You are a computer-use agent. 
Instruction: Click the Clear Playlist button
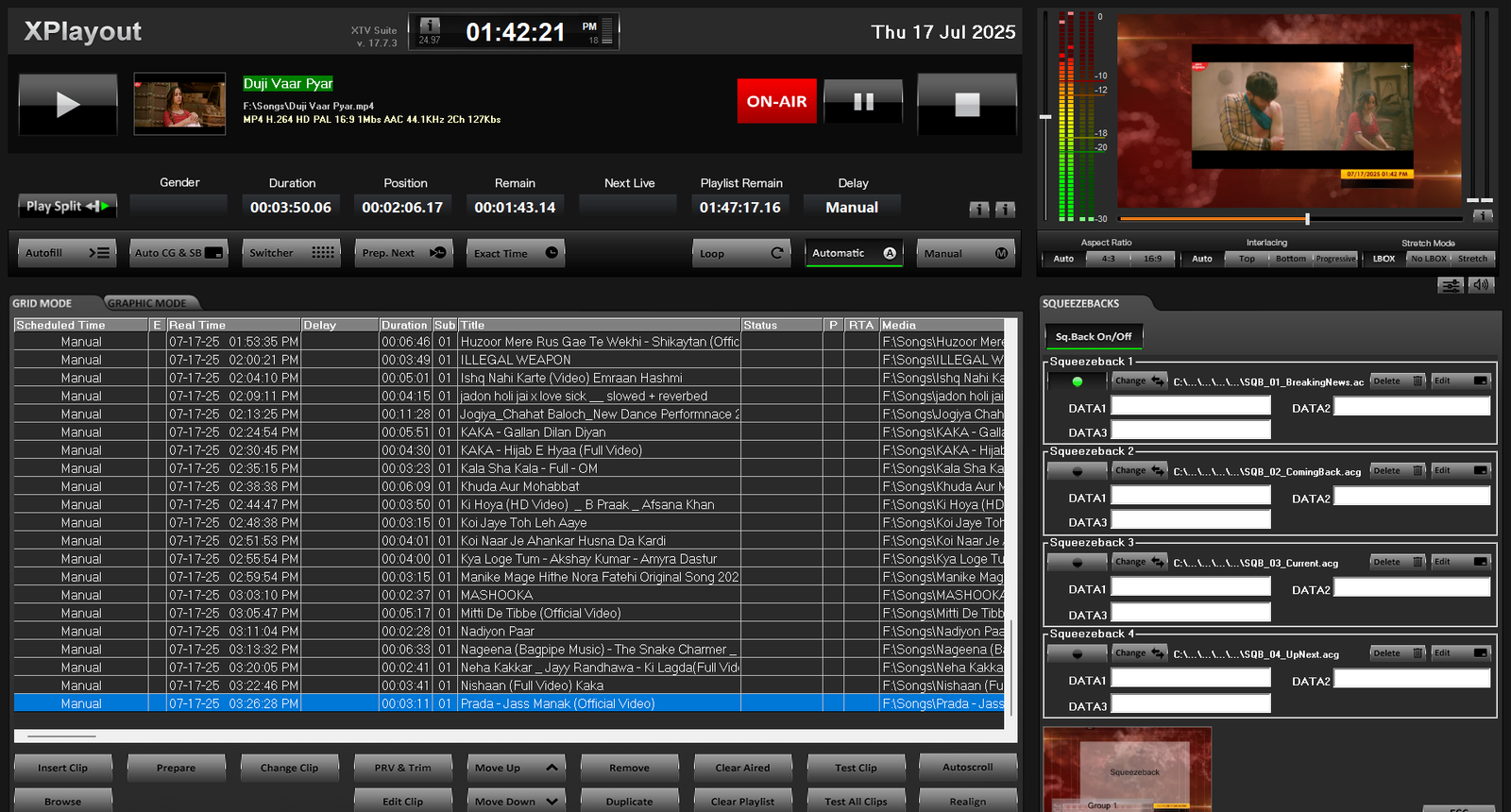[x=742, y=801]
